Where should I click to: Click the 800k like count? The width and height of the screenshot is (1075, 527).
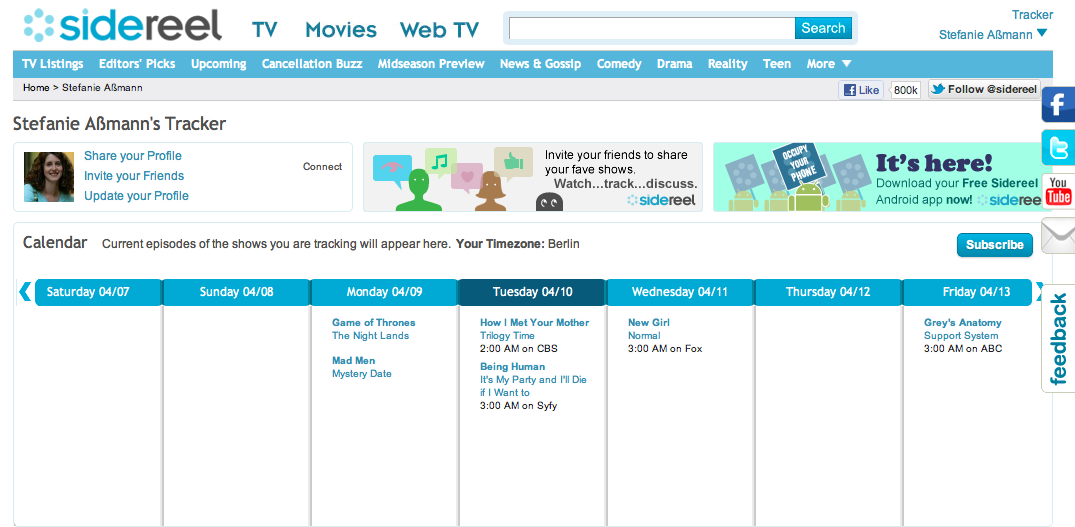tap(906, 90)
